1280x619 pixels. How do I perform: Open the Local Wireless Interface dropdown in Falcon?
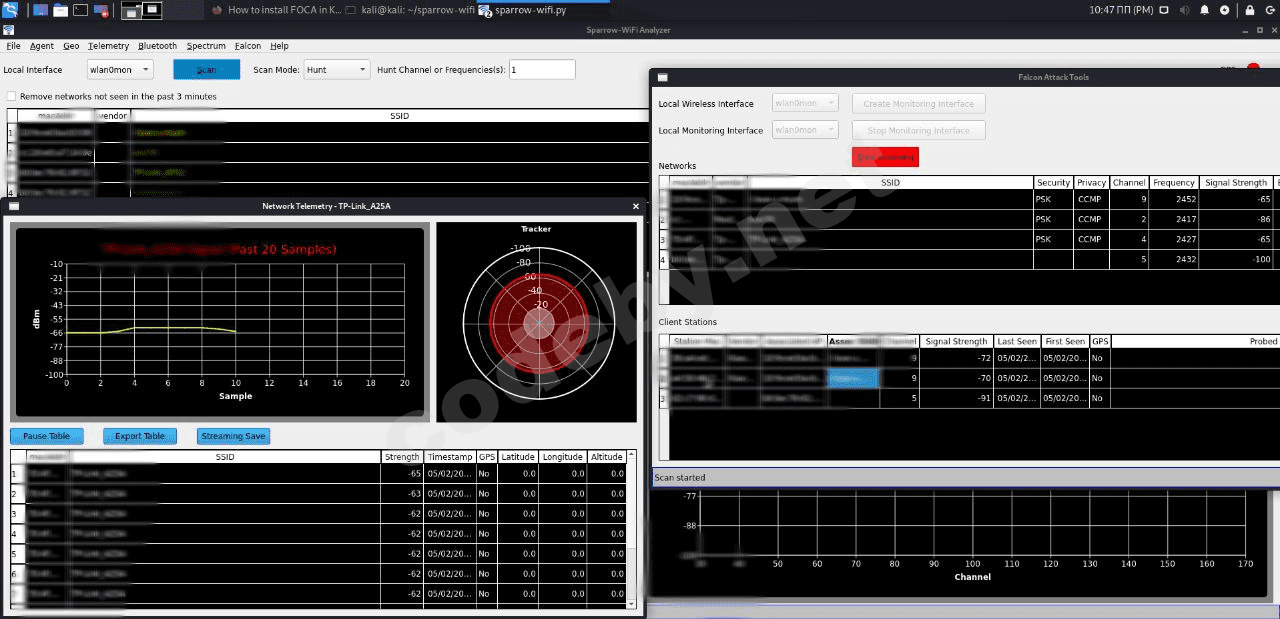point(805,103)
